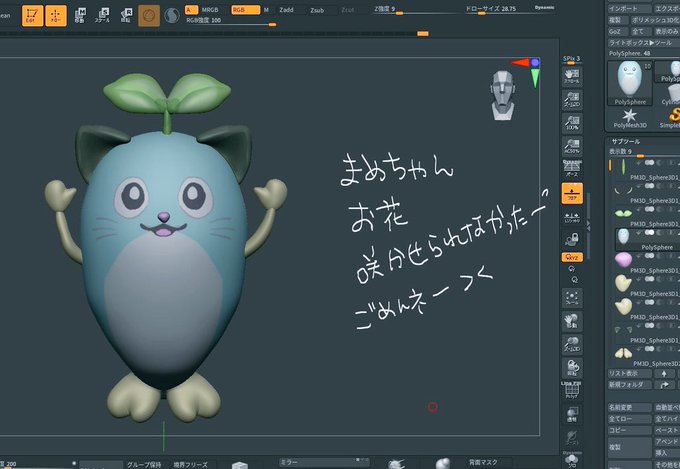The image size is (680, 469).
Task: Toggle the Line Fill PolyF grid icon
Action: [x=572, y=390]
